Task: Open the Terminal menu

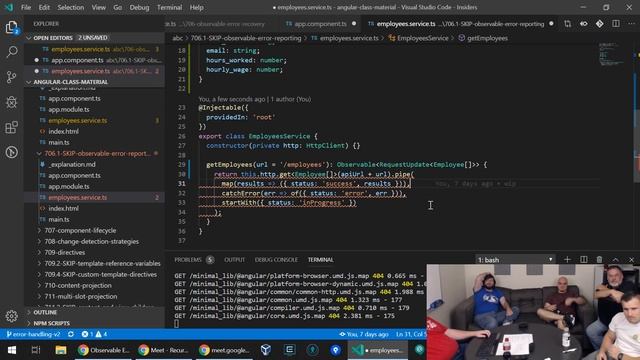Action: (x=169, y=7)
